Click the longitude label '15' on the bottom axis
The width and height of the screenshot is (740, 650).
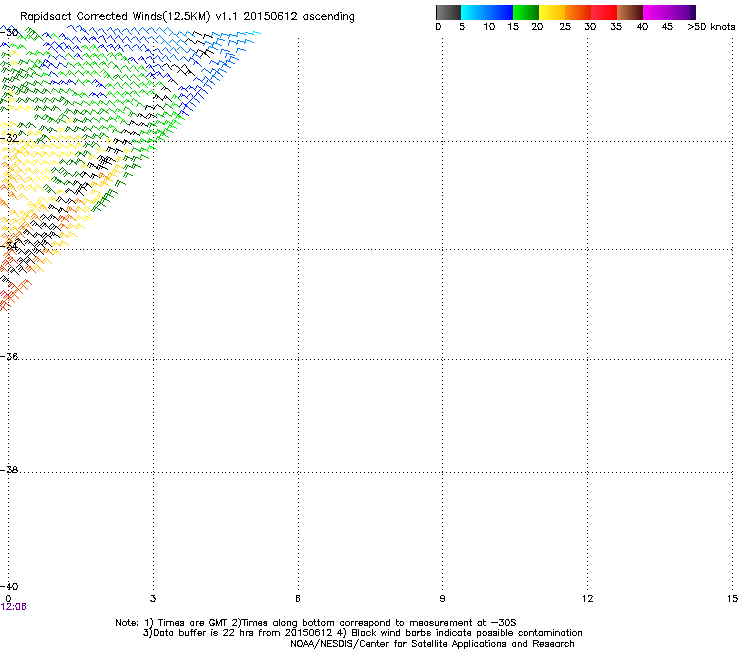pos(732,599)
